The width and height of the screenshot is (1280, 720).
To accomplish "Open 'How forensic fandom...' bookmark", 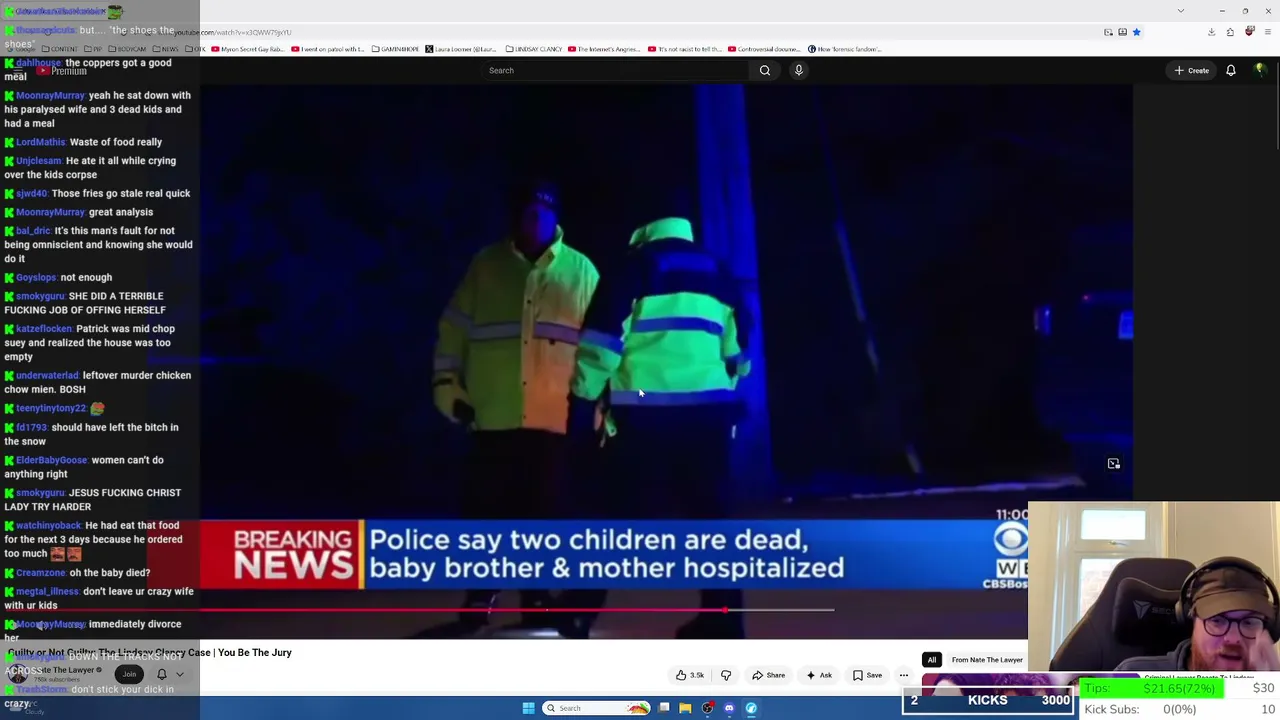I will (845, 49).
